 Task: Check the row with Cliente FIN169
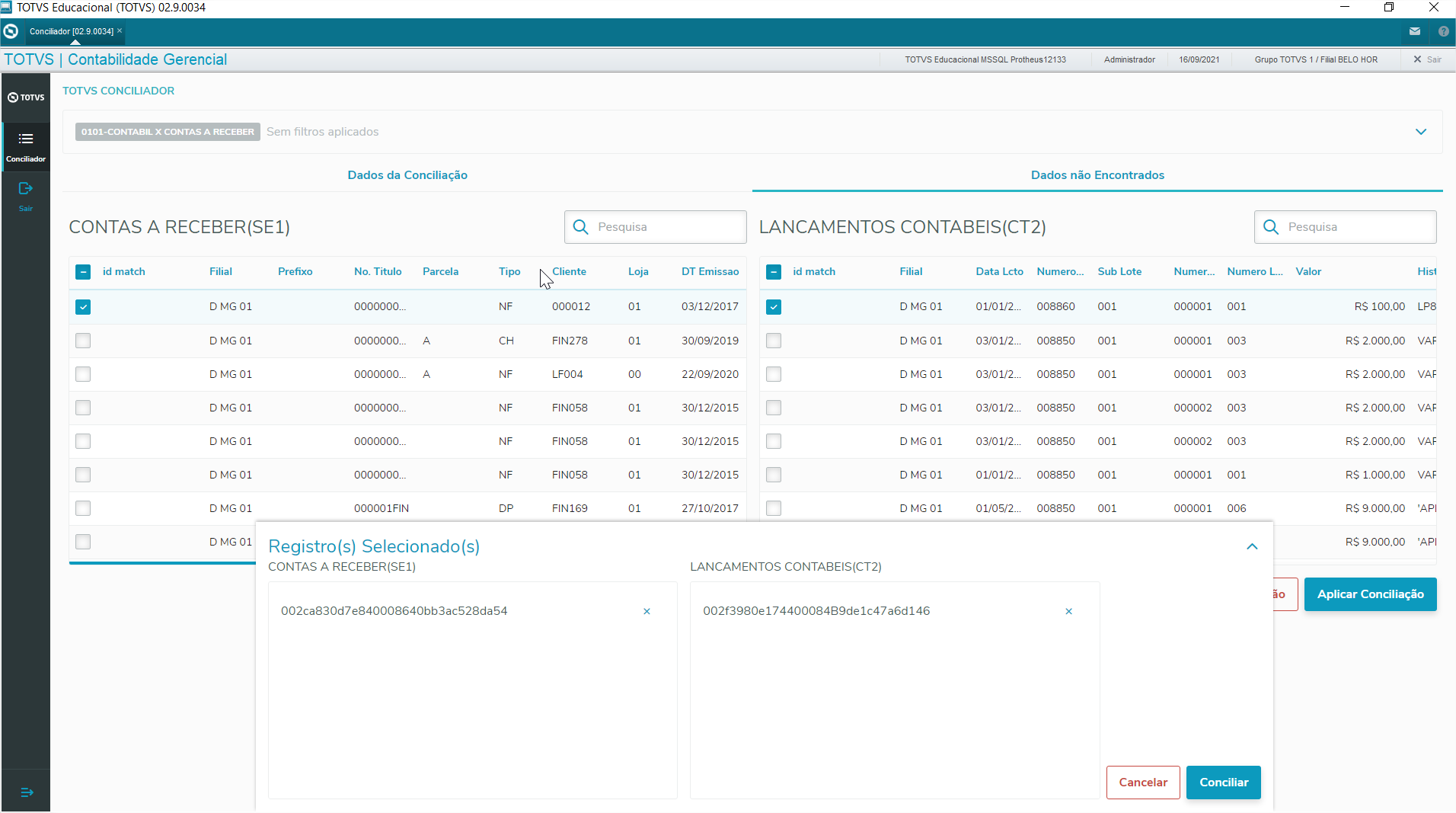(83, 508)
